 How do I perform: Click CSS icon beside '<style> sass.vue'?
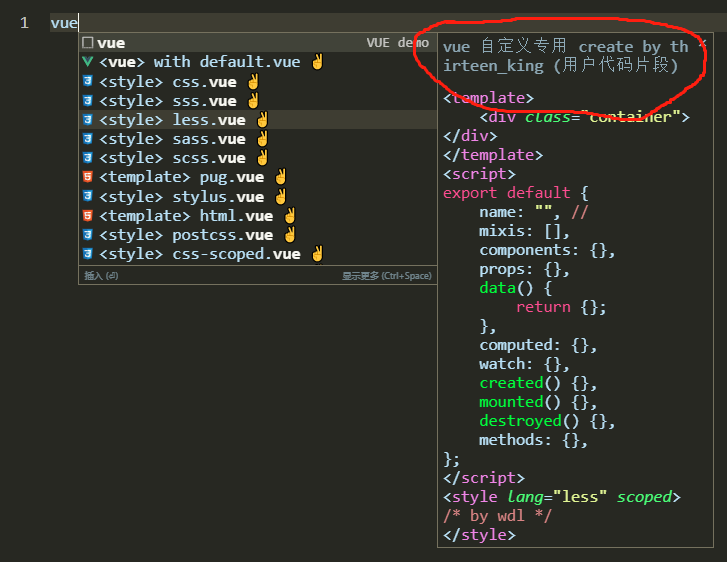coord(88,138)
